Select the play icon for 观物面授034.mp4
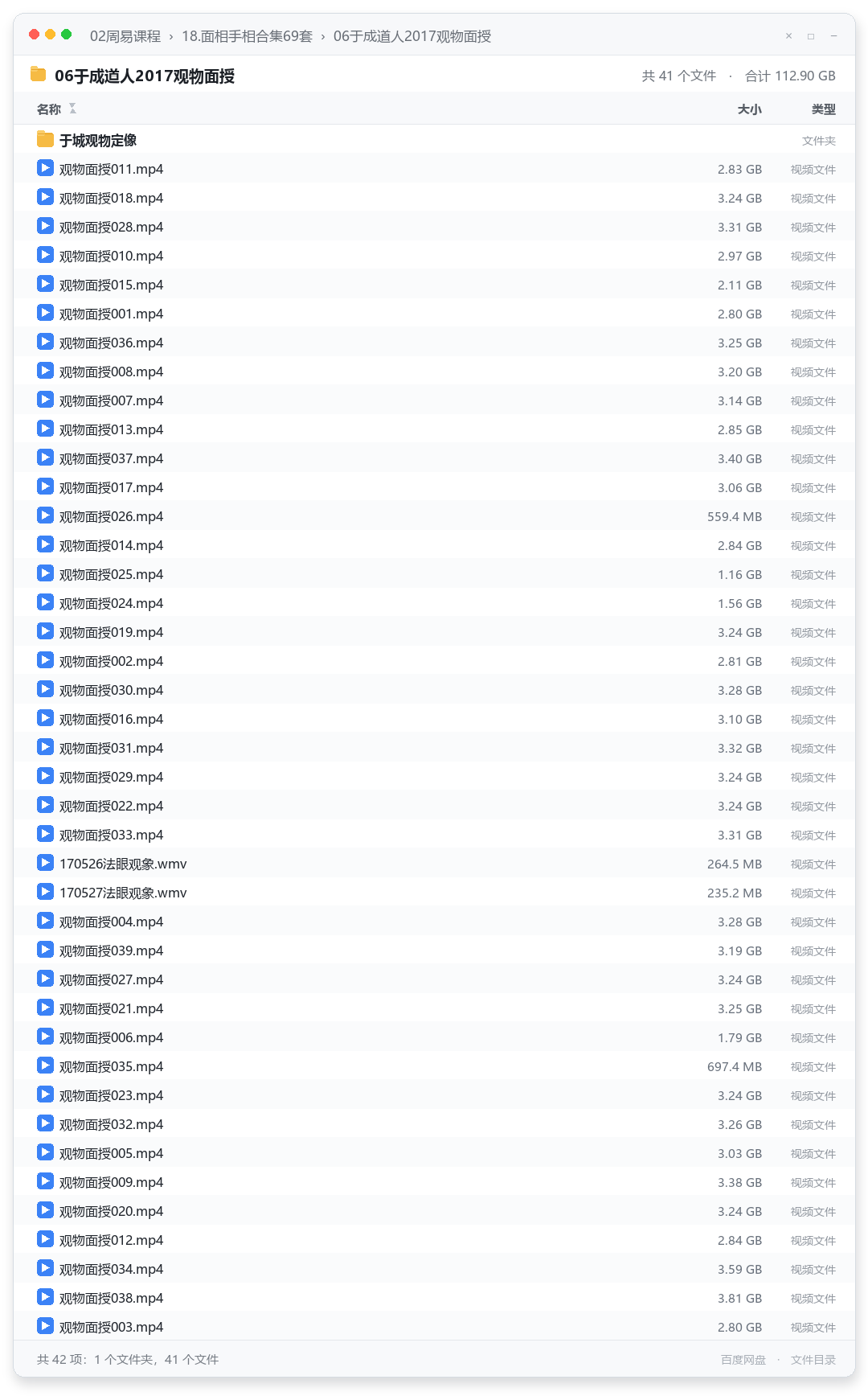Image resolution: width=868 pixels, height=1396 pixels. click(x=45, y=1269)
